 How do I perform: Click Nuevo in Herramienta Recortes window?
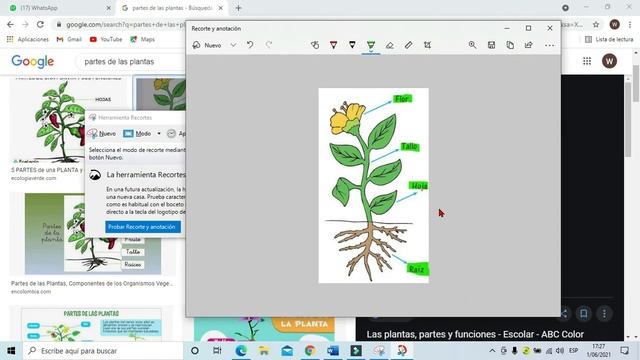click(102, 133)
